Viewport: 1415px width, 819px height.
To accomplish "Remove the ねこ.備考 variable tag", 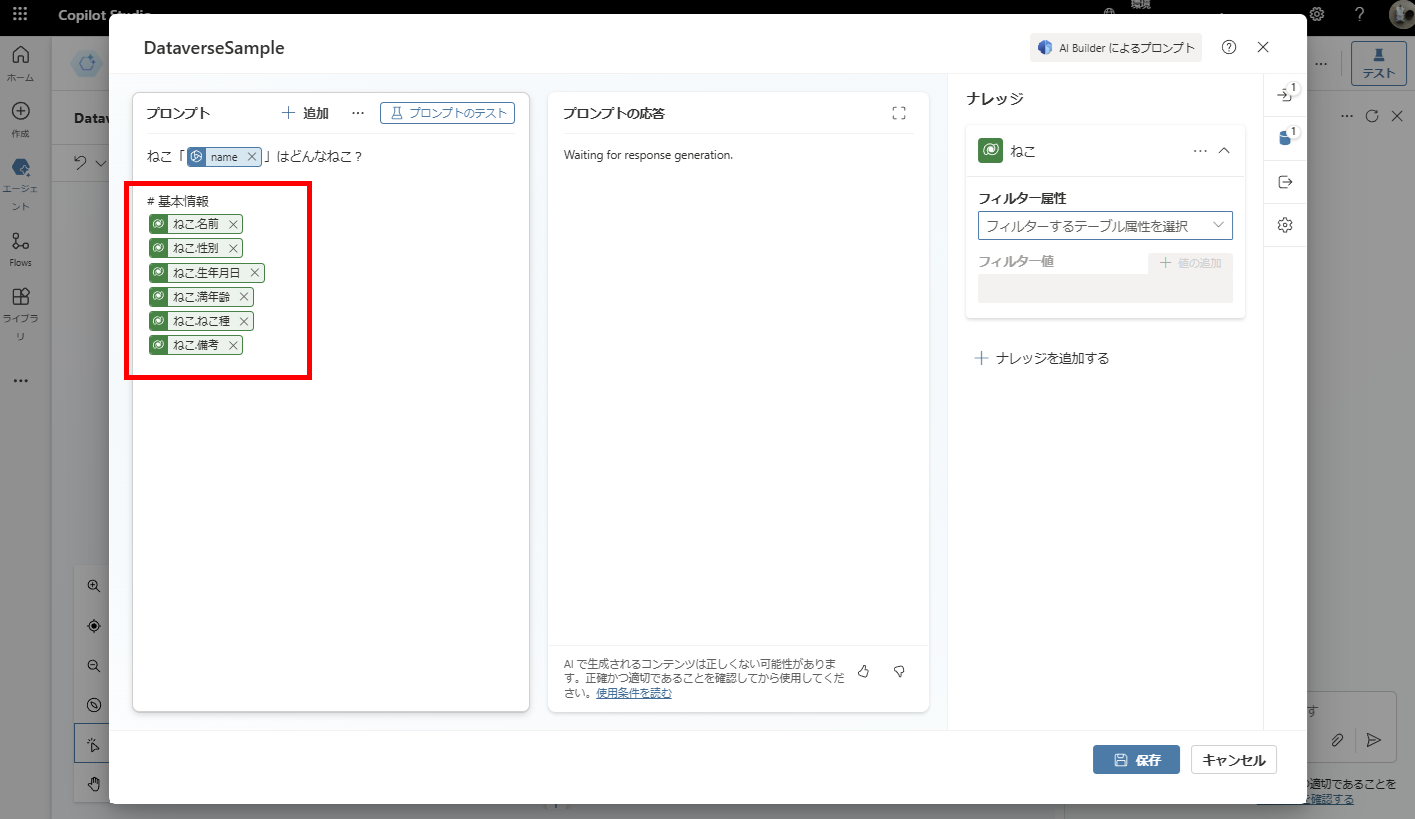I will click(231, 345).
